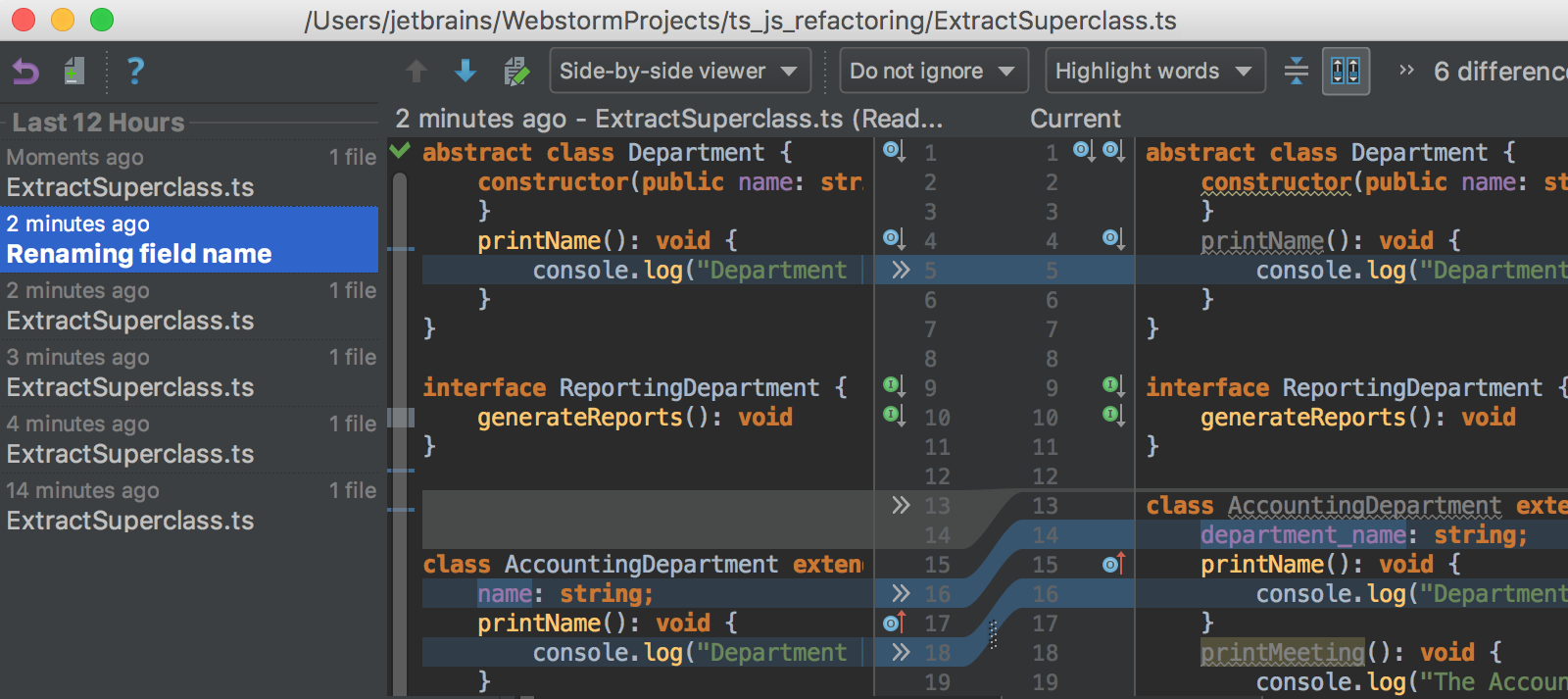
Task: Jump to next difference with down arrow
Action: click(x=465, y=72)
